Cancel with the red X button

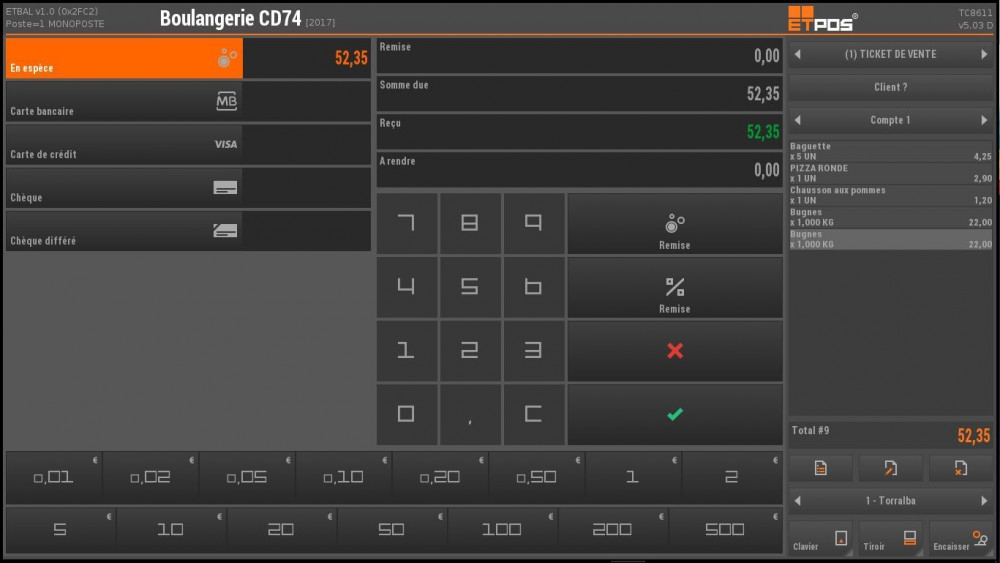click(x=675, y=351)
